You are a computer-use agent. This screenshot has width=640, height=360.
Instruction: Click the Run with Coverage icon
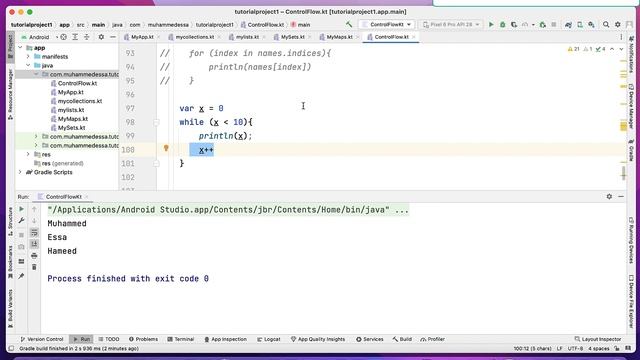[x=514, y=24]
